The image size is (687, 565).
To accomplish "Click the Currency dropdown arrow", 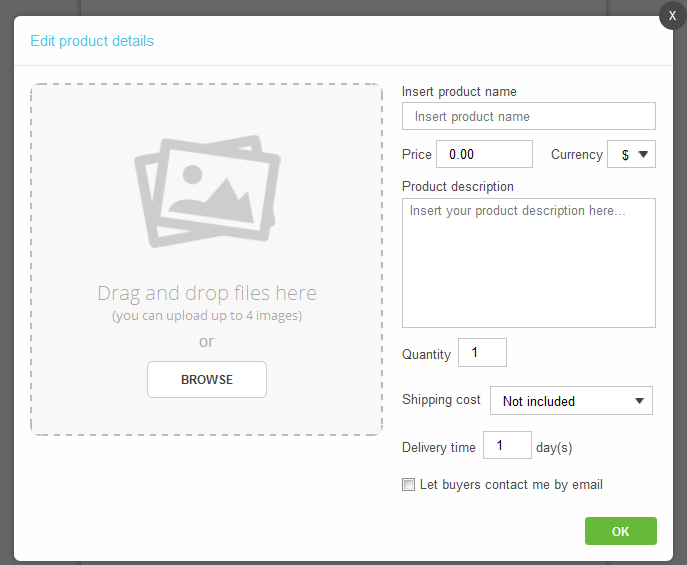I will (643, 154).
